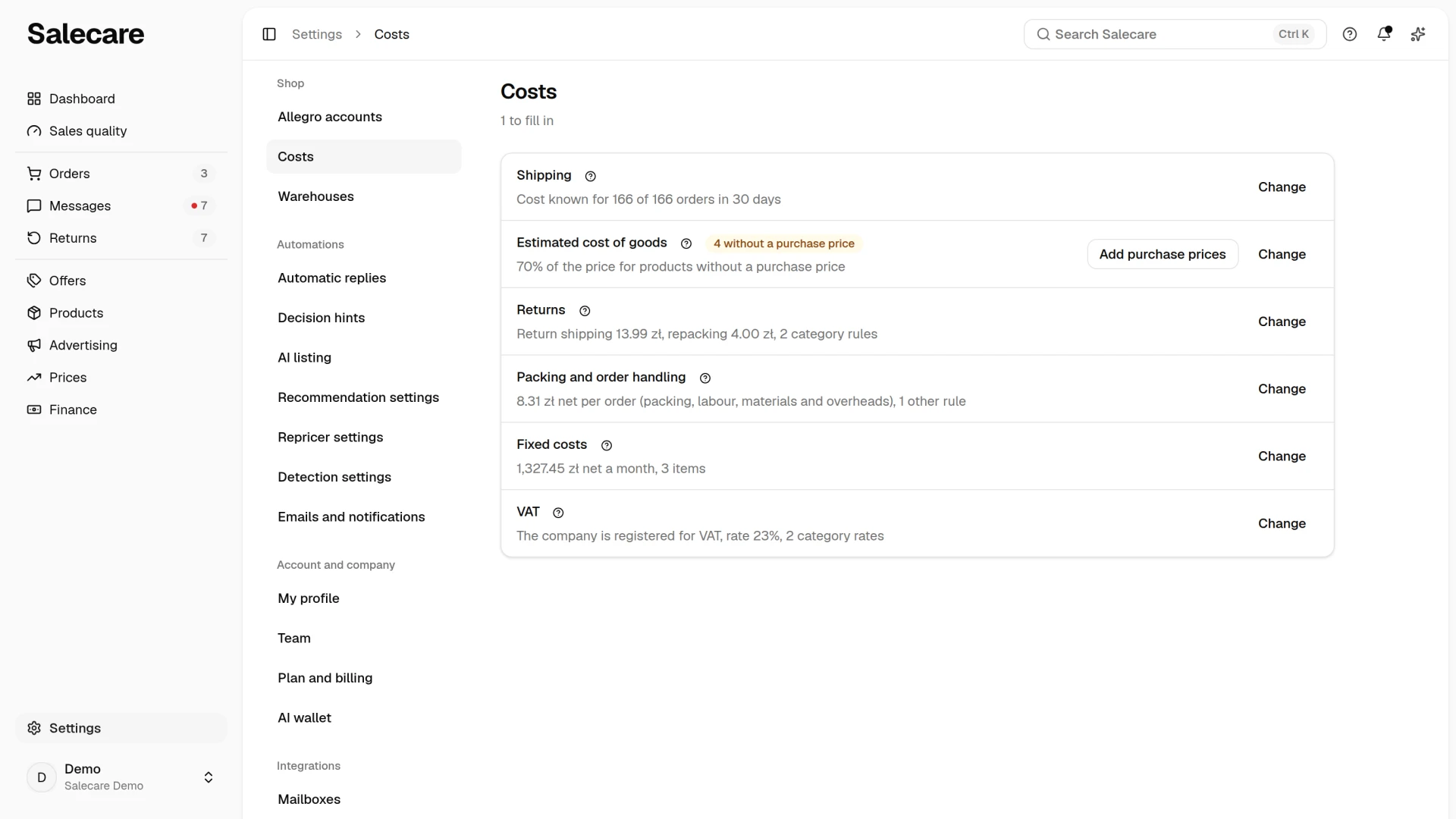Collapse the sidebar with the panel toggle icon
Image resolution: width=1456 pixels, height=819 pixels.
point(269,34)
